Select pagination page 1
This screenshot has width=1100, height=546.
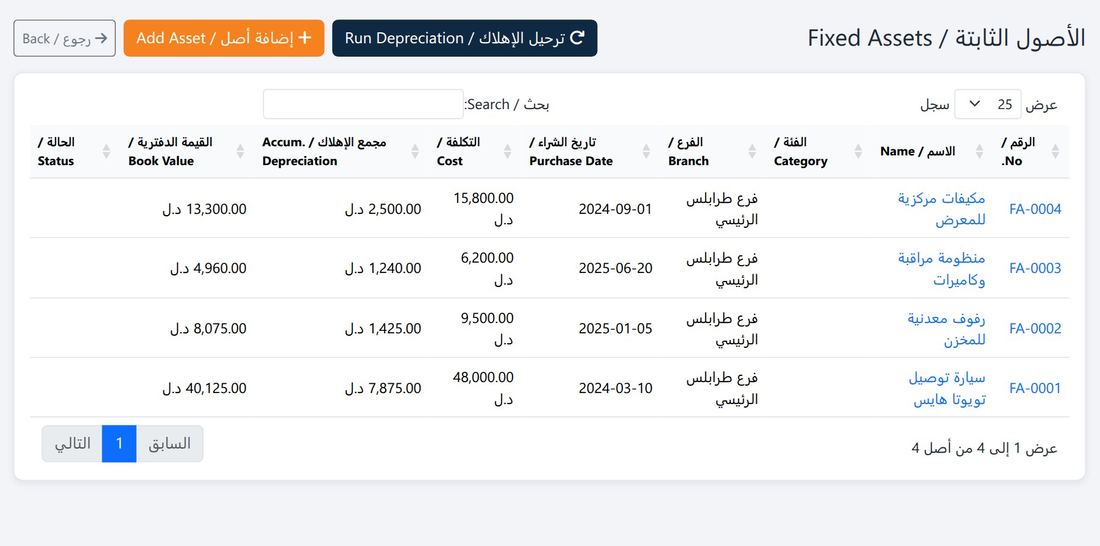point(119,444)
